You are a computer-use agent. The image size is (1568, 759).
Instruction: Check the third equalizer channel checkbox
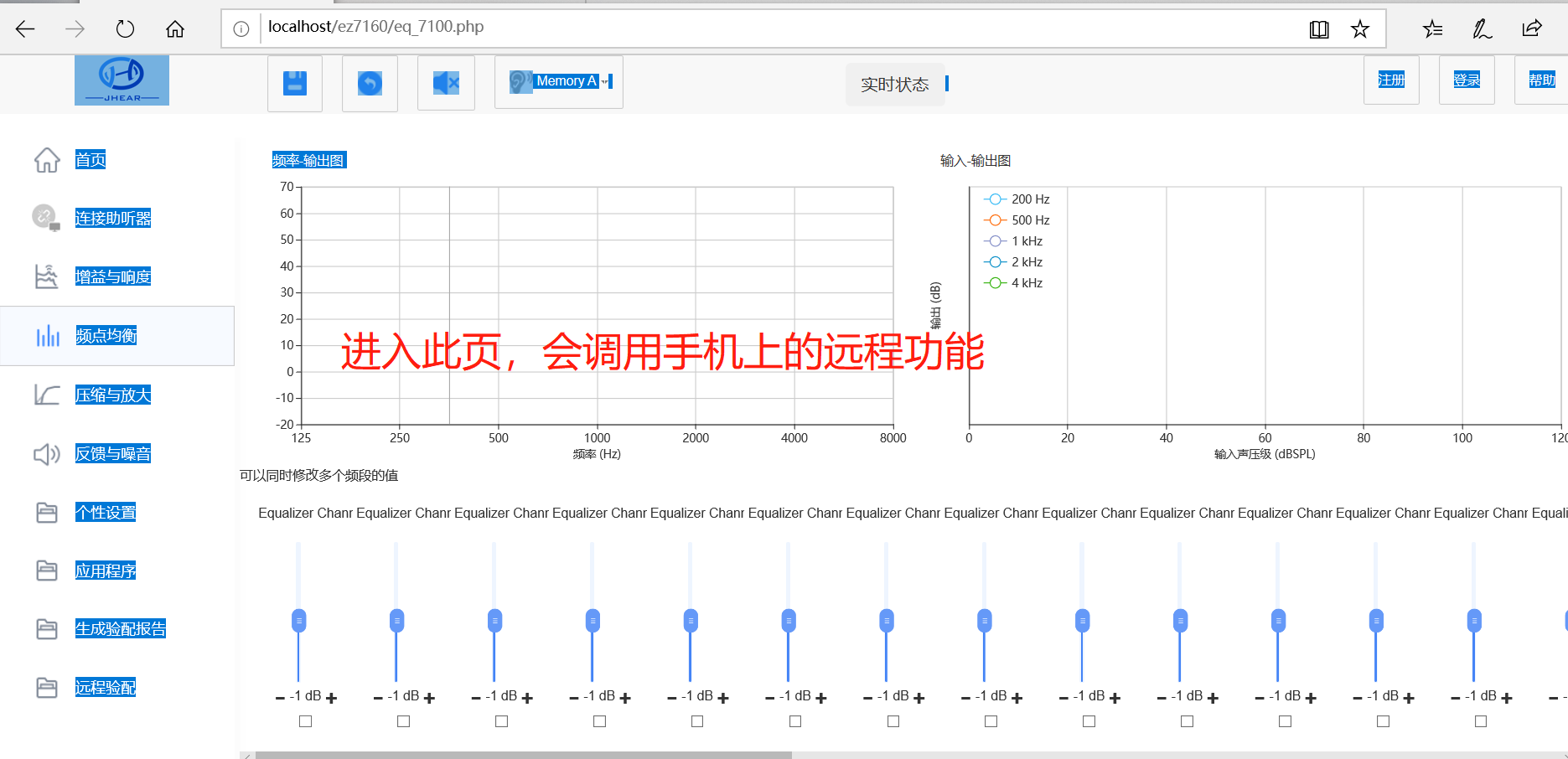coord(502,721)
